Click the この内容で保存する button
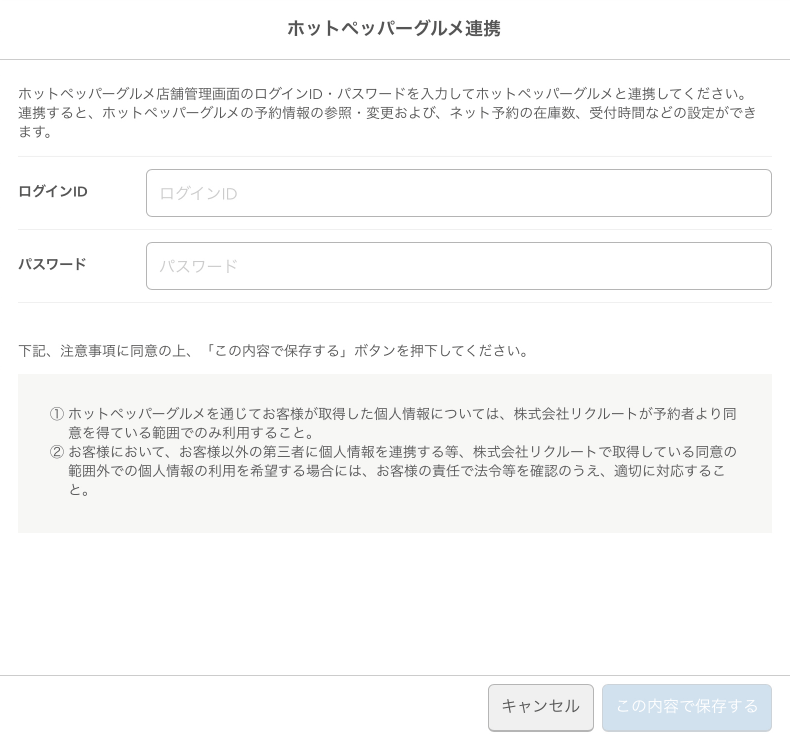790x740 pixels. click(x=687, y=707)
